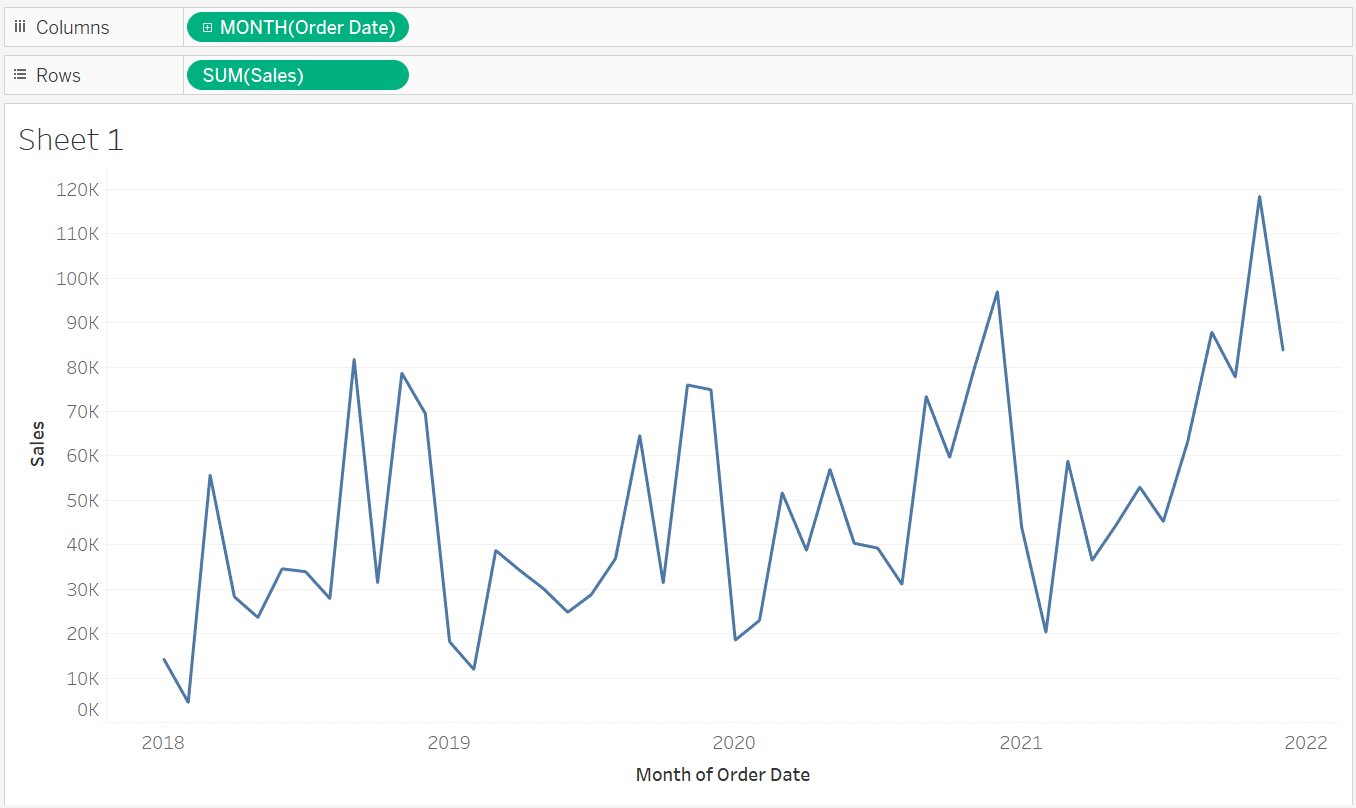Image resolution: width=1356 pixels, height=808 pixels.
Task: Select the SUM(Sales) pill
Action: pos(297,76)
